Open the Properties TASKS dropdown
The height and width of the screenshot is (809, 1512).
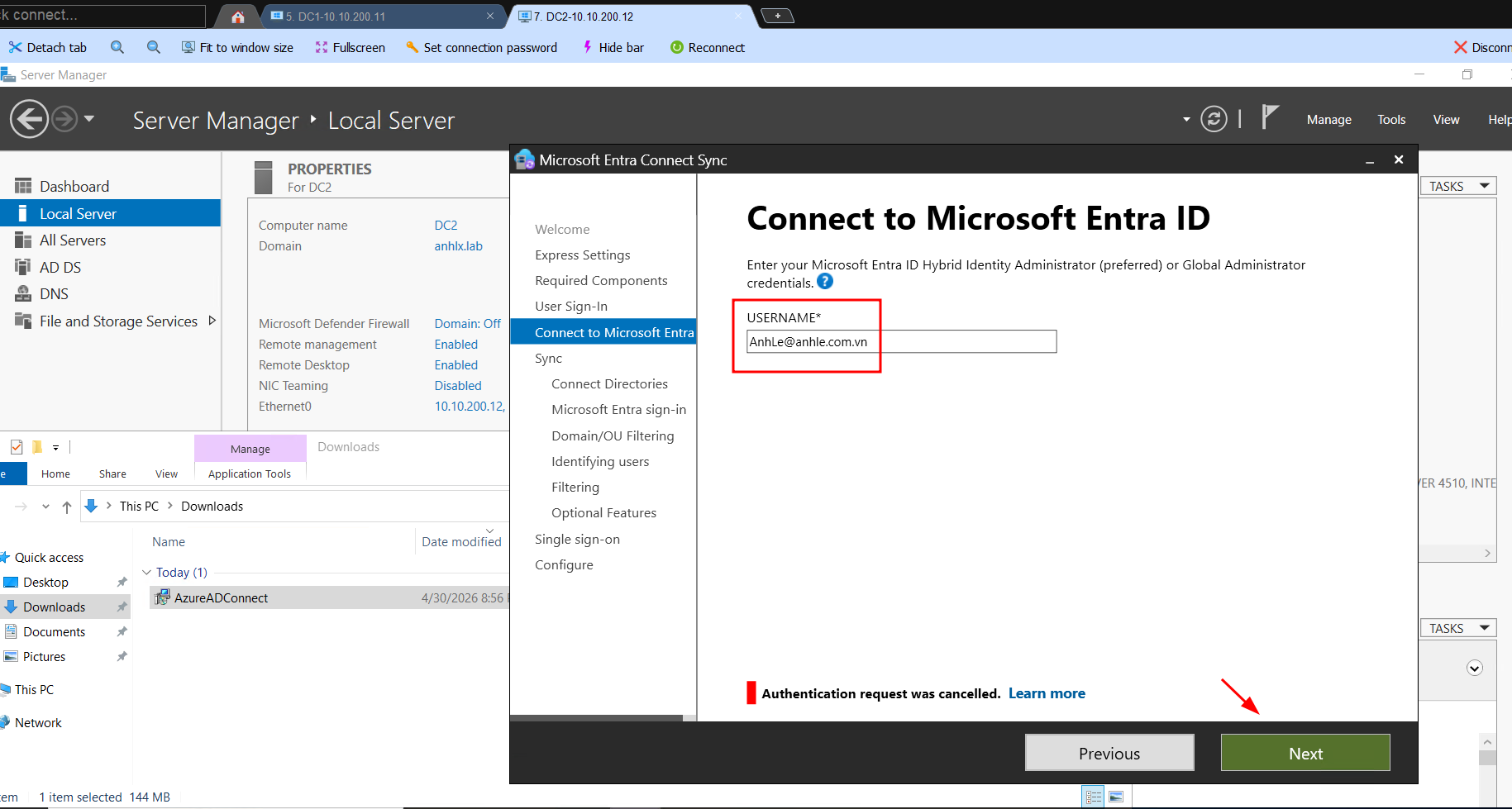1458,186
